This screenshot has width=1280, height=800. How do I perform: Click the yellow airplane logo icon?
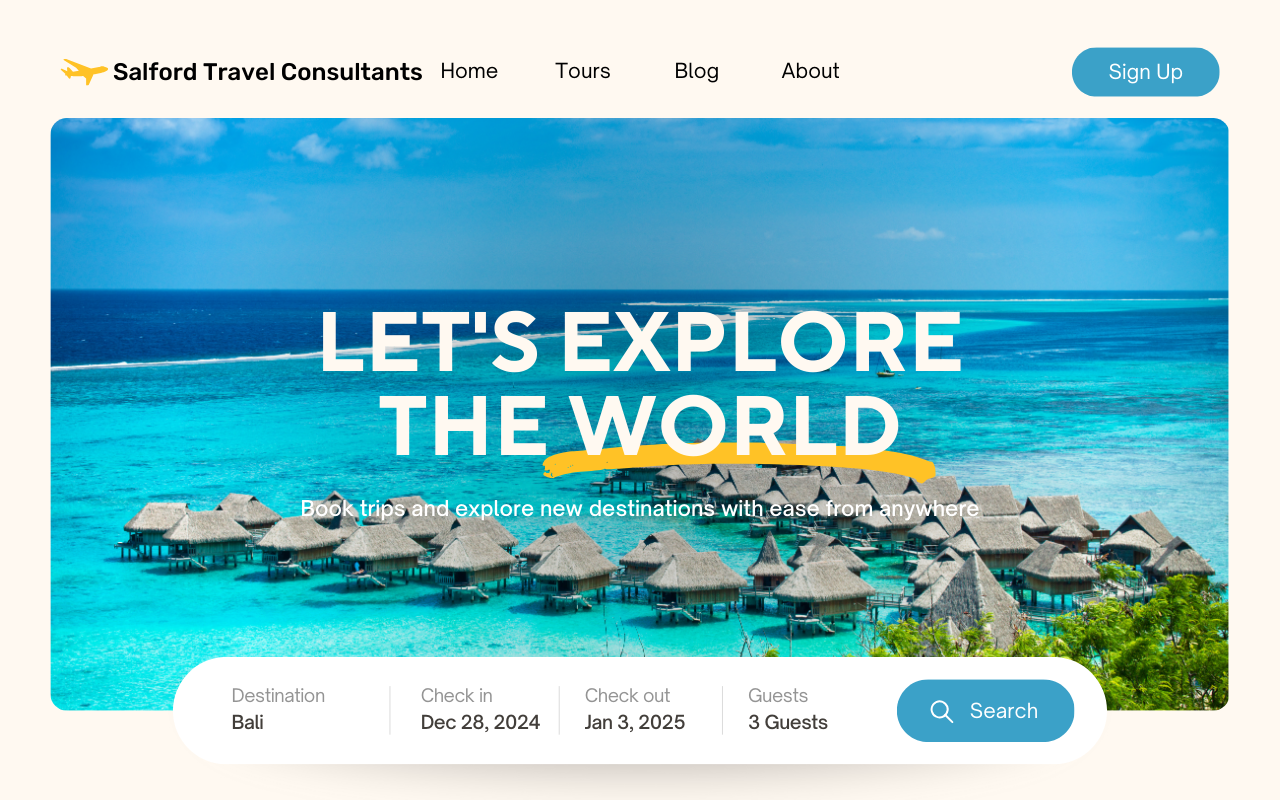click(x=84, y=71)
